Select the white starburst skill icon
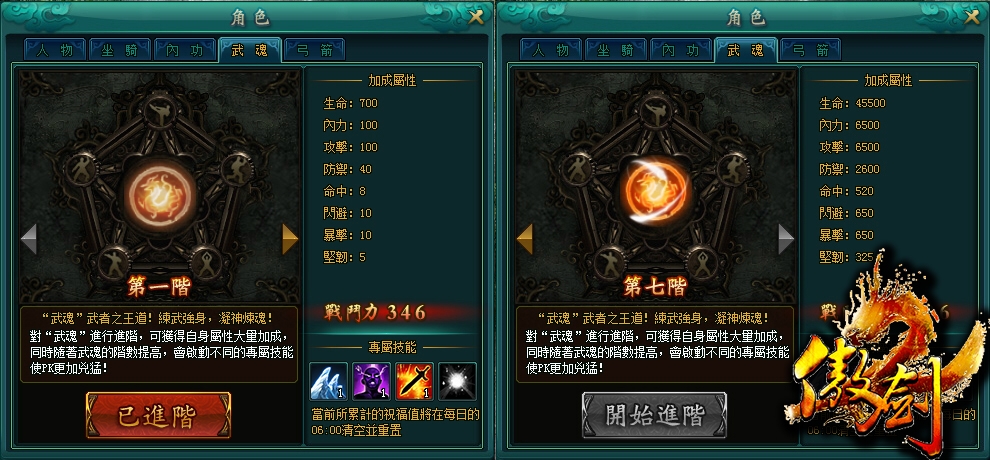Screen dimensions: 990x460 pyautogui.click(x=457, y=381)
